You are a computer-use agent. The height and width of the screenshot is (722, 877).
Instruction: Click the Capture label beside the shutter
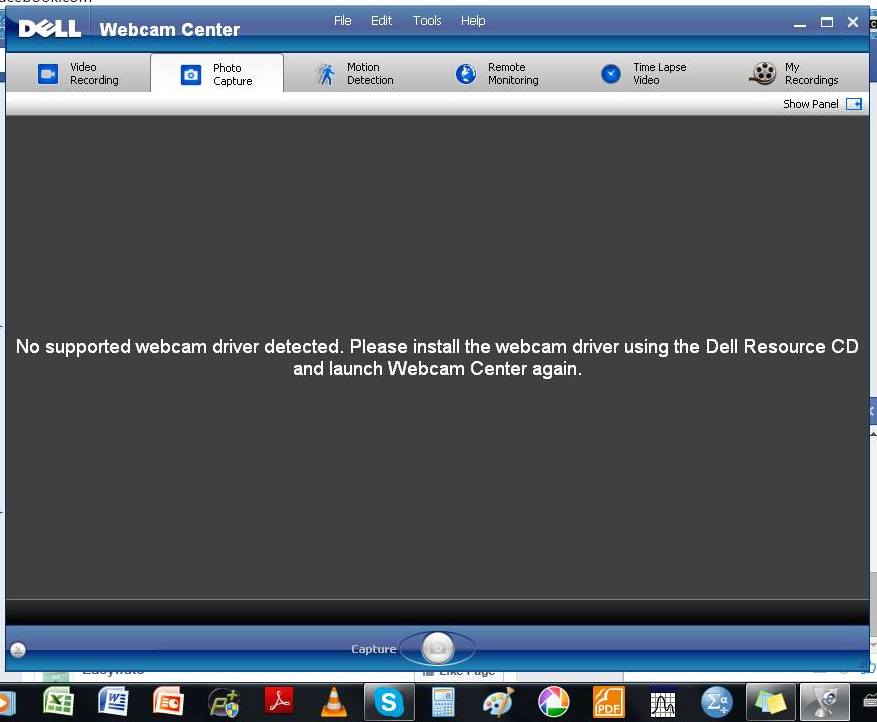(374, 649)
